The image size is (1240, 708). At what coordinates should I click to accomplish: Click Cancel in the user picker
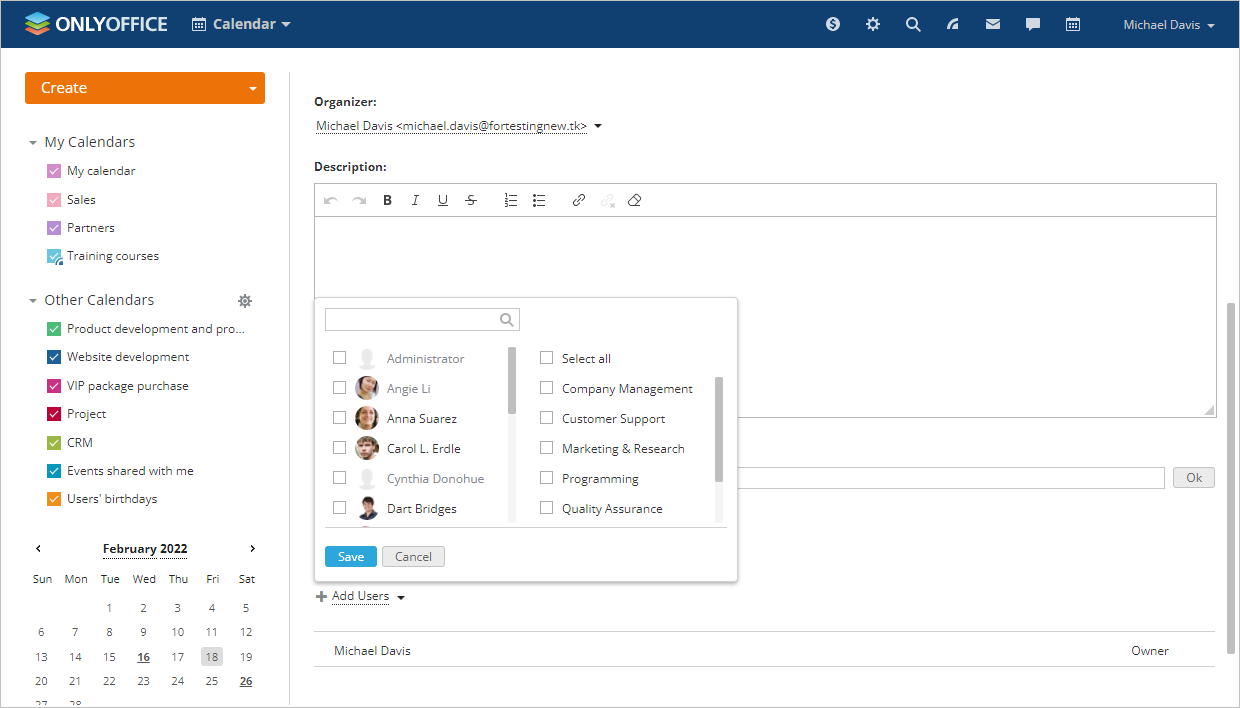(x=413, y=557)
